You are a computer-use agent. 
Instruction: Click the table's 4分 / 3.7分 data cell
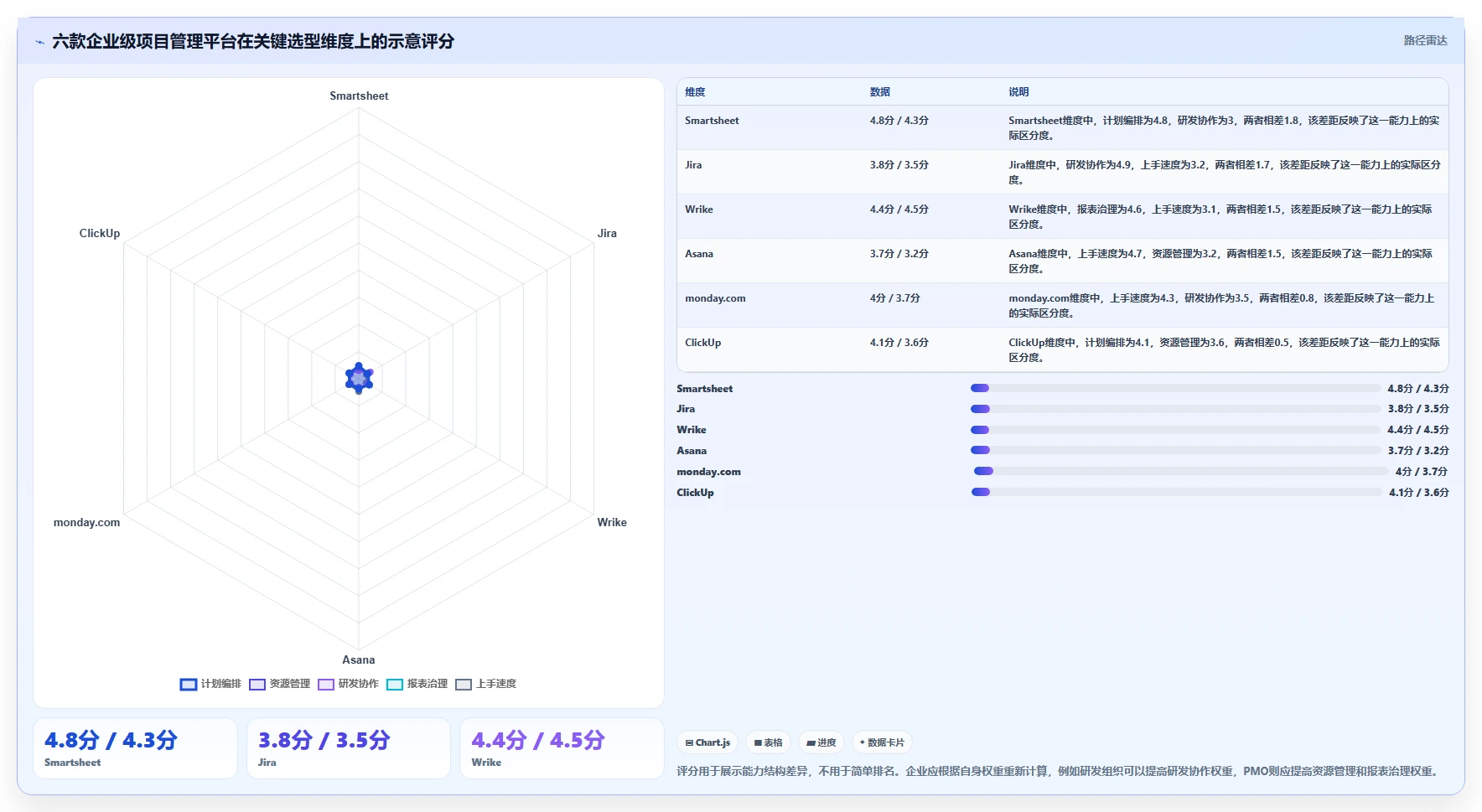894,298
